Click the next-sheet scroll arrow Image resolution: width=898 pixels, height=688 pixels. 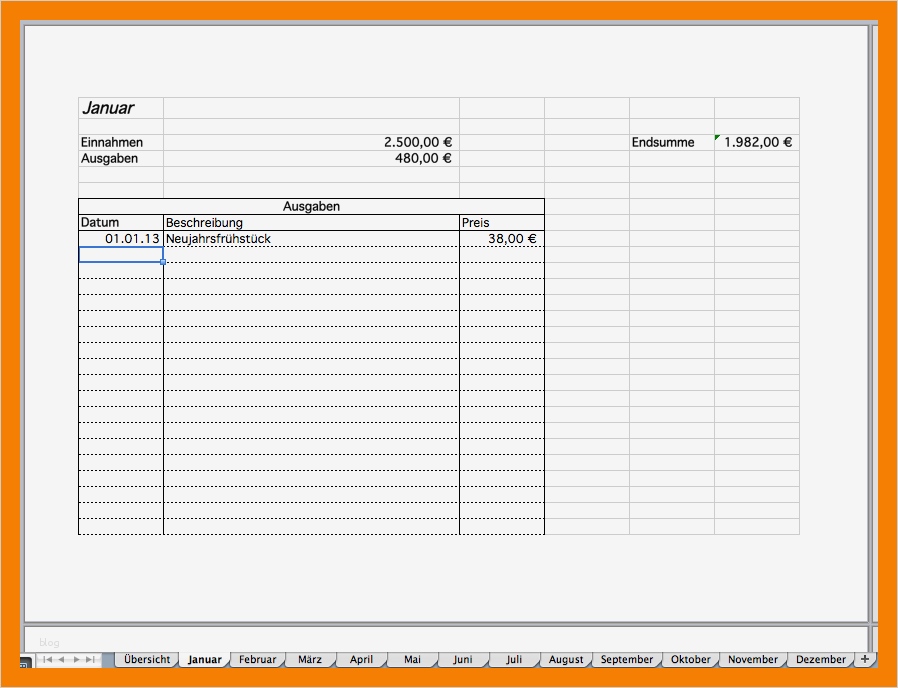pyautogui.click(x=74, y=660)
